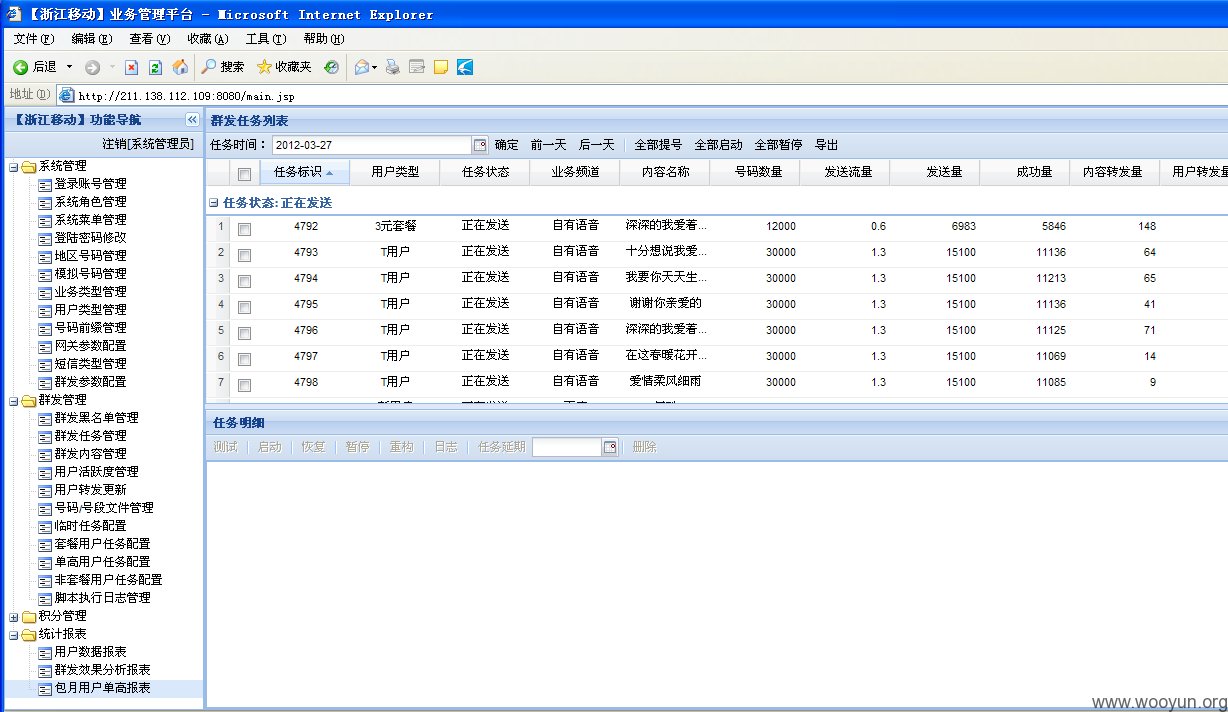The height and width of the screenshot is (712, 1228).
Task: Click the IE Back (后退) button
Action: pyautogui.click(x=35, y=67)
